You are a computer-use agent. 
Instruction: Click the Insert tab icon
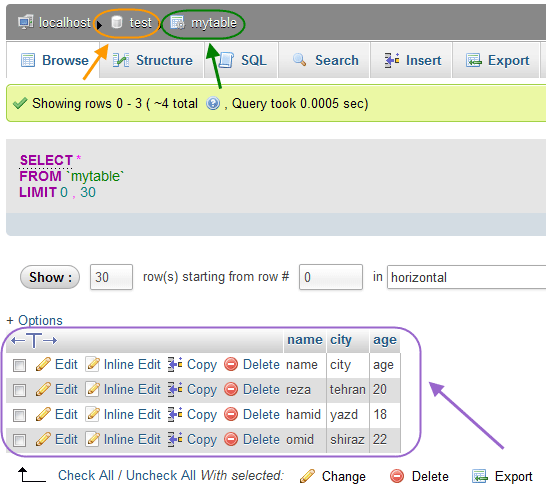[392, 60]
